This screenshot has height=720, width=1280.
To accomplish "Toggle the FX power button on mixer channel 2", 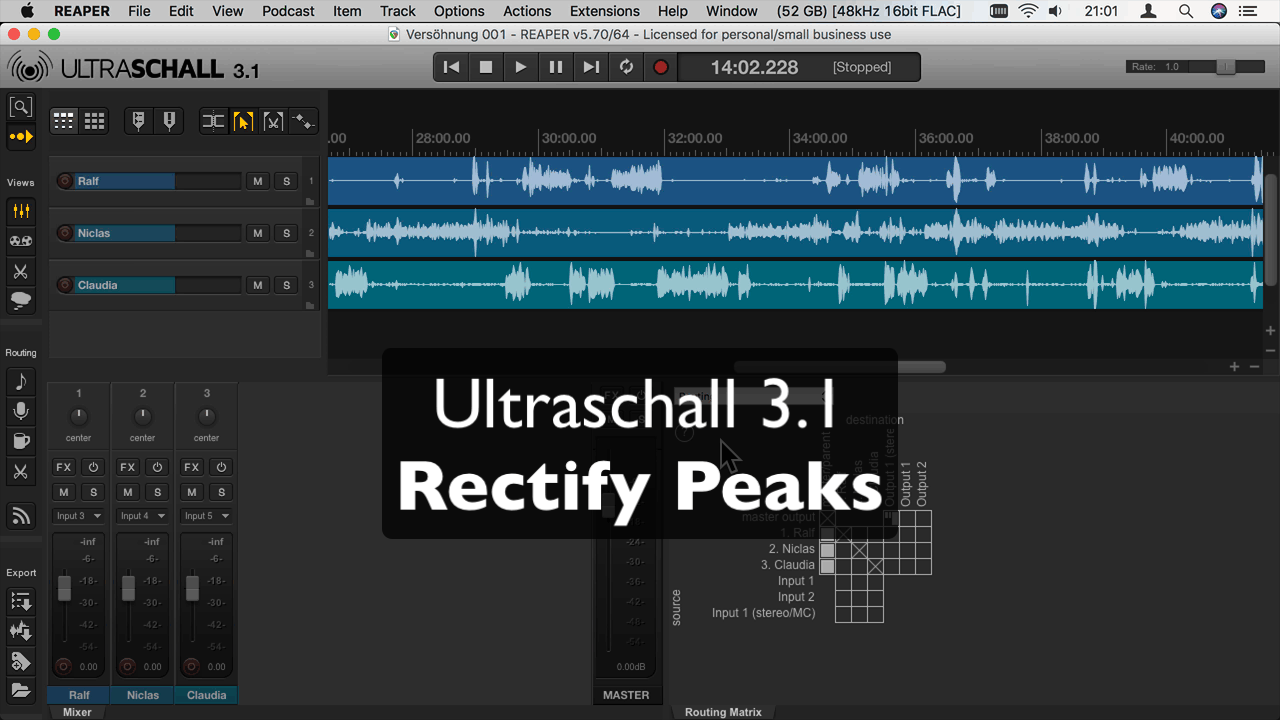I will (157, 467).
